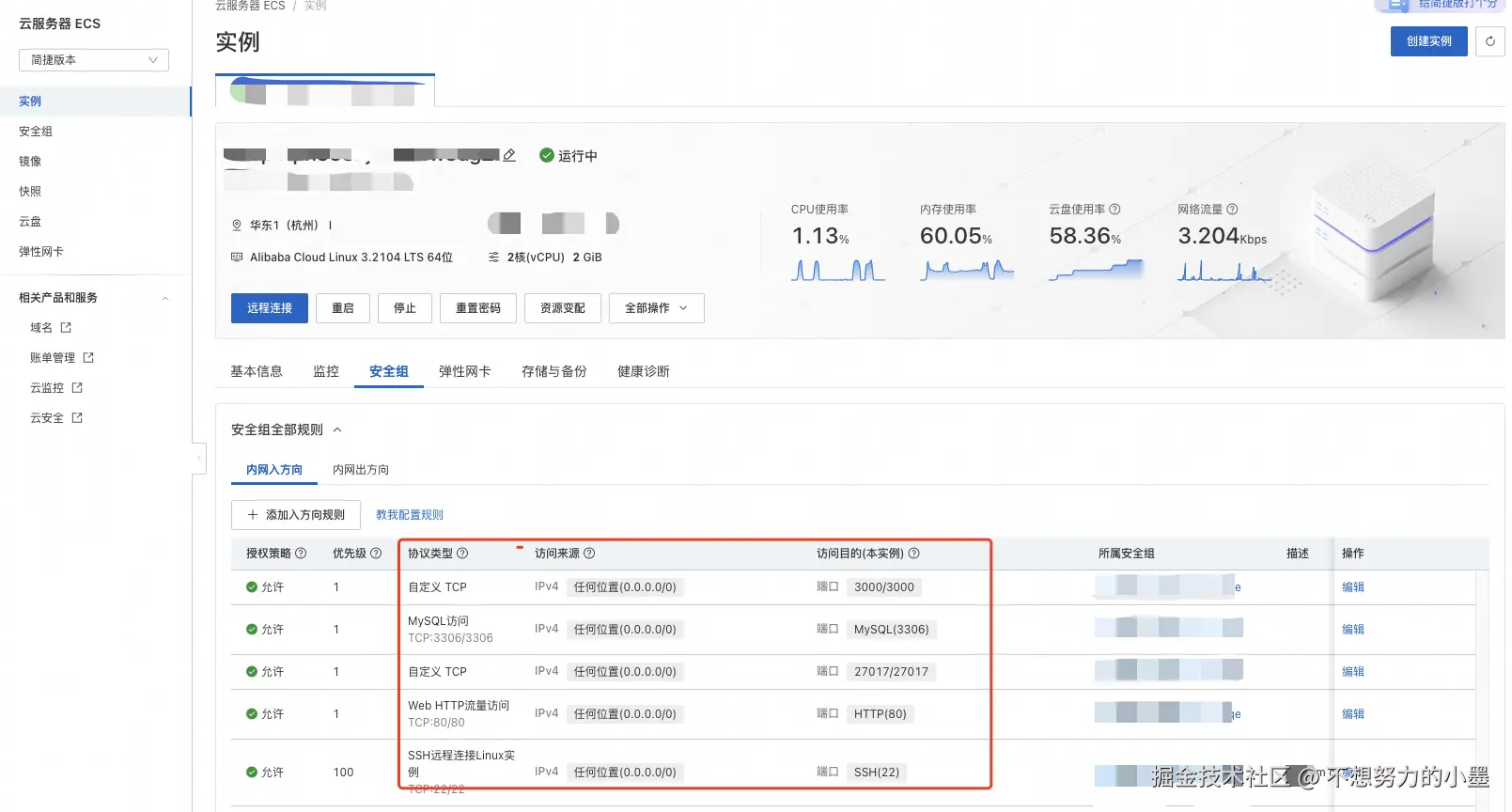Click the 远程连接 button
1512x812 pixels.
[x=270, y=308]
